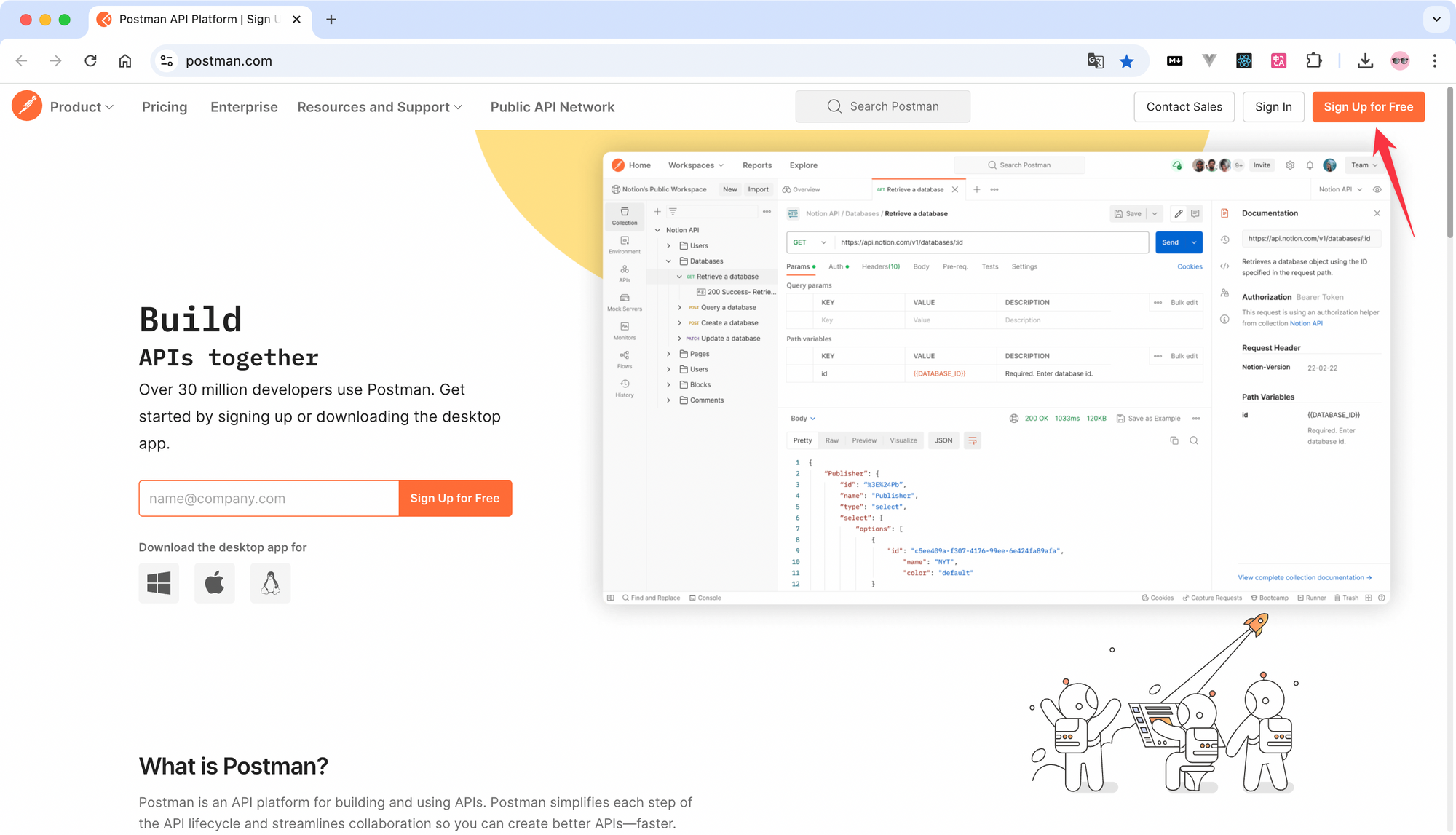Open the React devtools extension icon
1456x835 pixels.
click(x=1244, y=61)
